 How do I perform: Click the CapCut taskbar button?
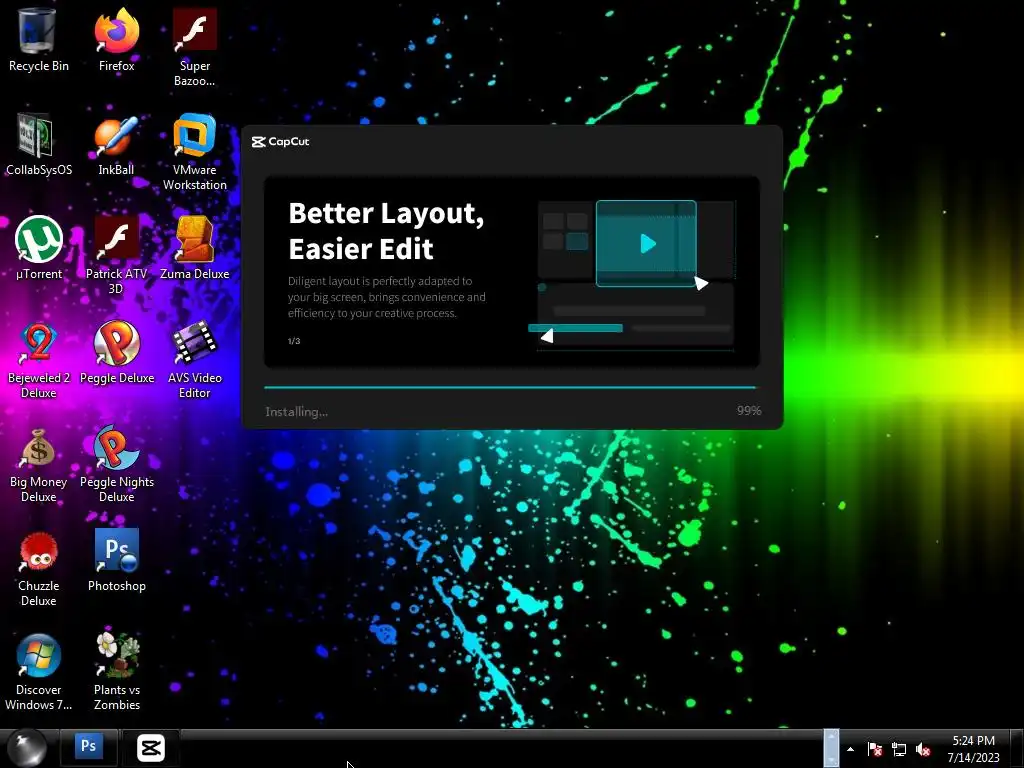(x=151, y=748)
